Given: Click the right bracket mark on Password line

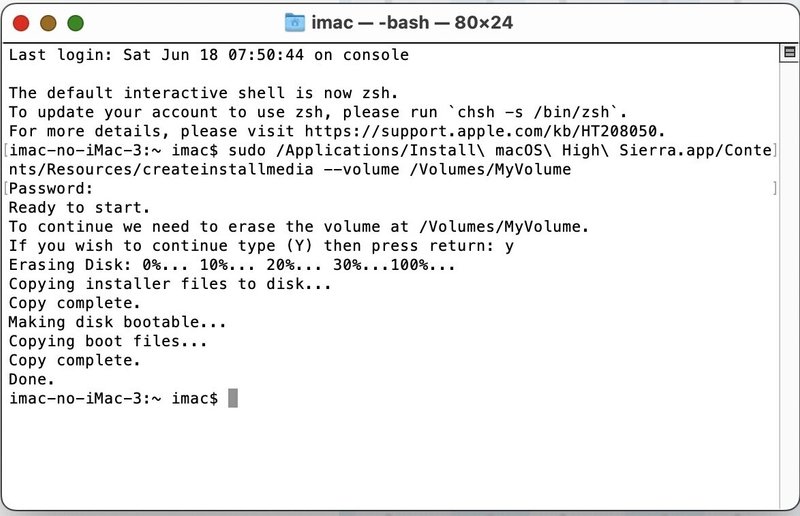Looking at the screenshot, I should (775, 188).
